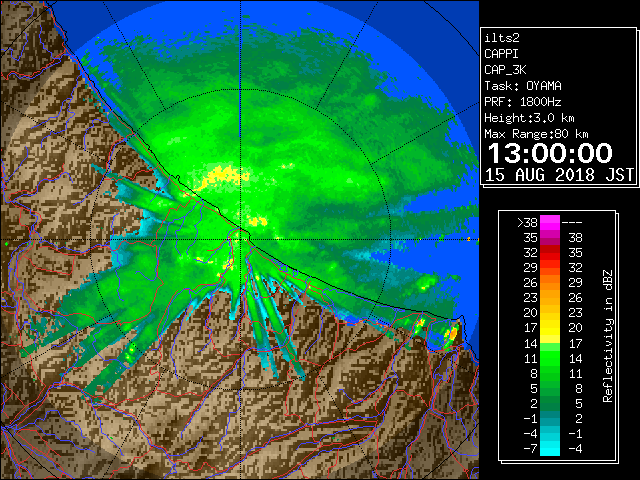Click the 13:00:00 timestamp

[x=550, y=153]
